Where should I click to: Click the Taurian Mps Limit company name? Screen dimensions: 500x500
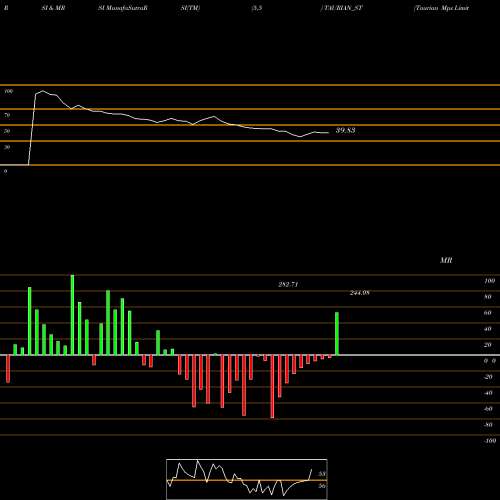pos(441,8)
